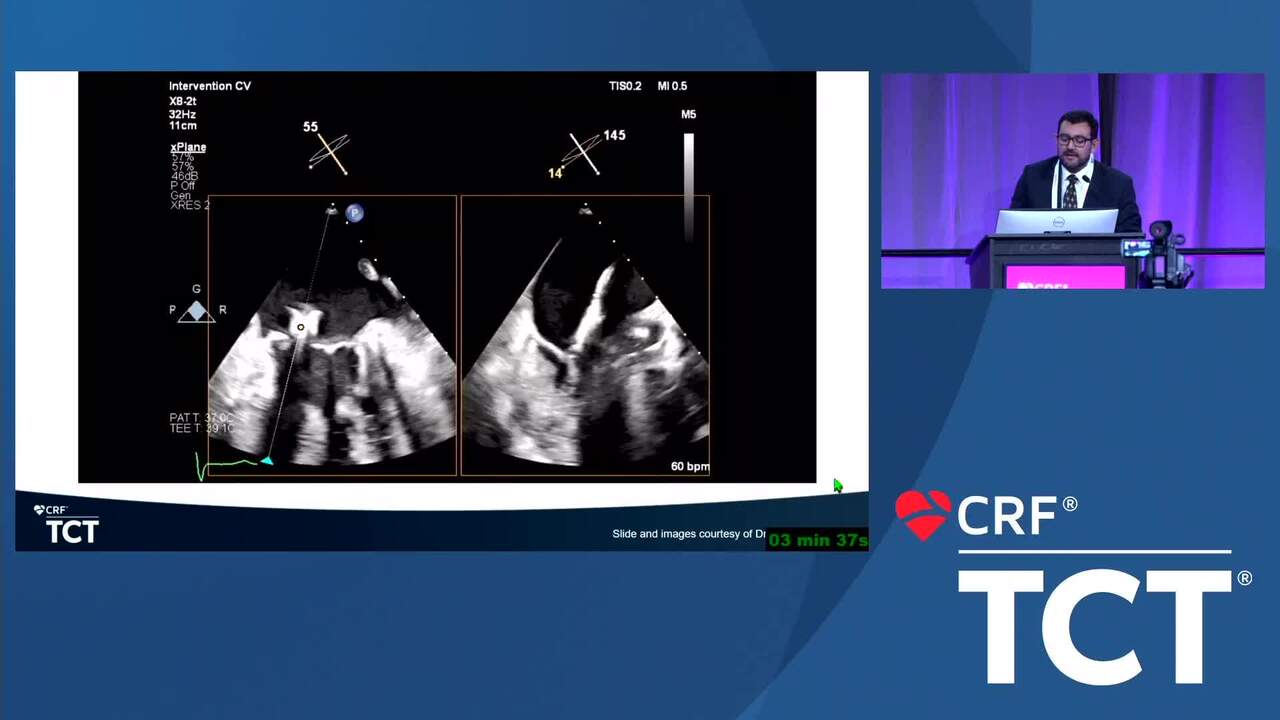Screen dimensions: 1280x720
Task: Select the right echo image panel
Action: tap(585, 335)
